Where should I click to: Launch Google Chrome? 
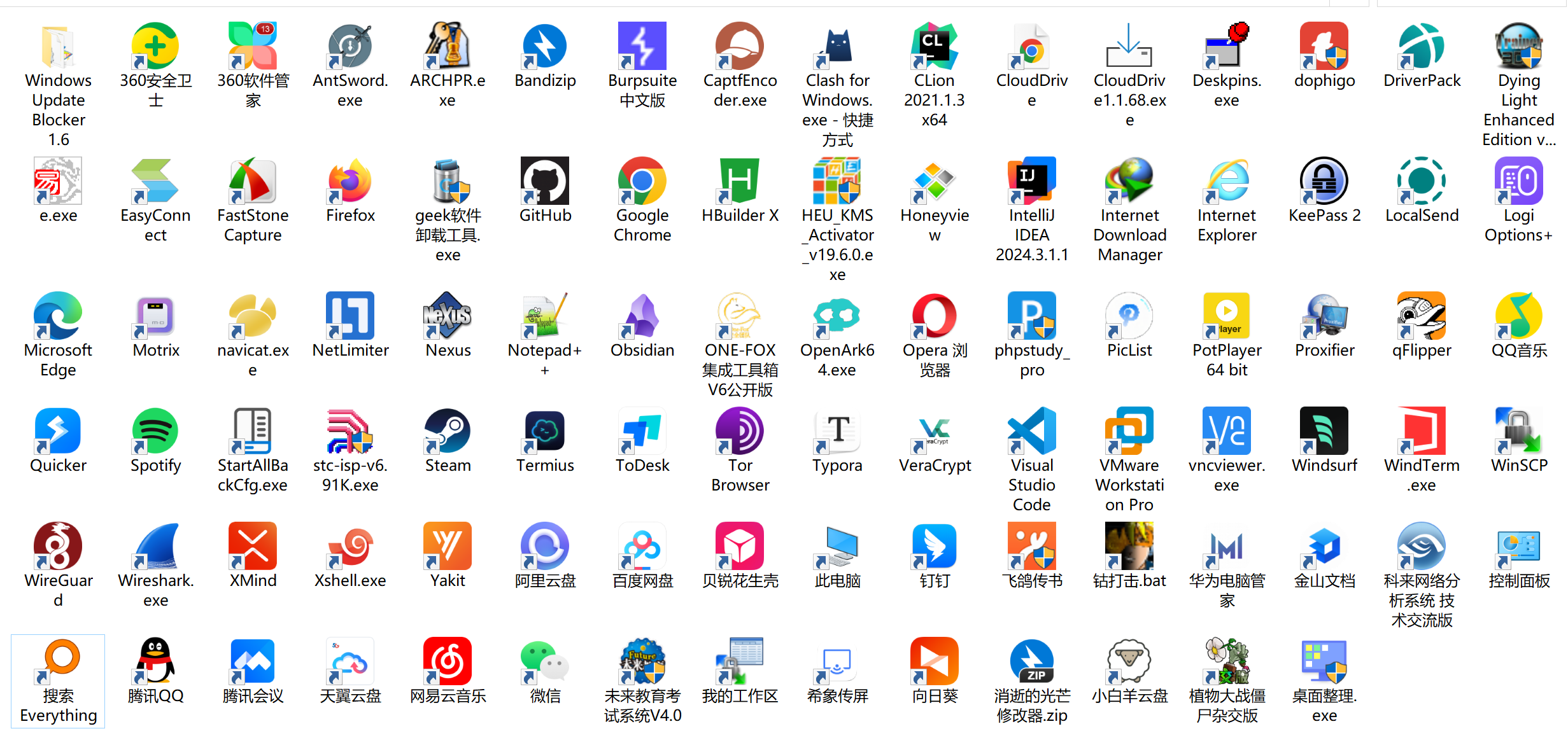pyautogui.click(x=642, y=181)
